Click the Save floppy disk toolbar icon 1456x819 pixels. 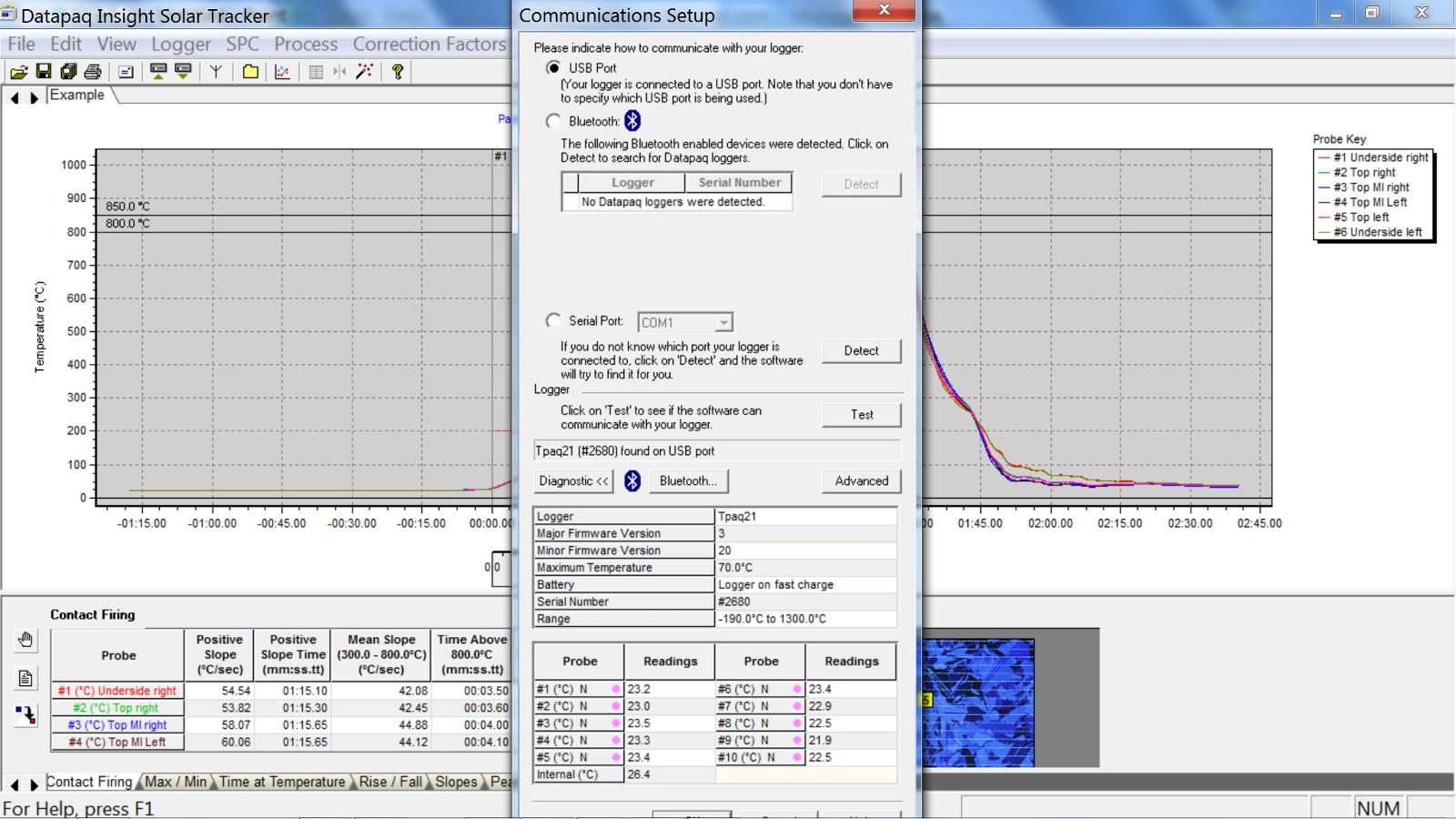click(x=43, y=72)
